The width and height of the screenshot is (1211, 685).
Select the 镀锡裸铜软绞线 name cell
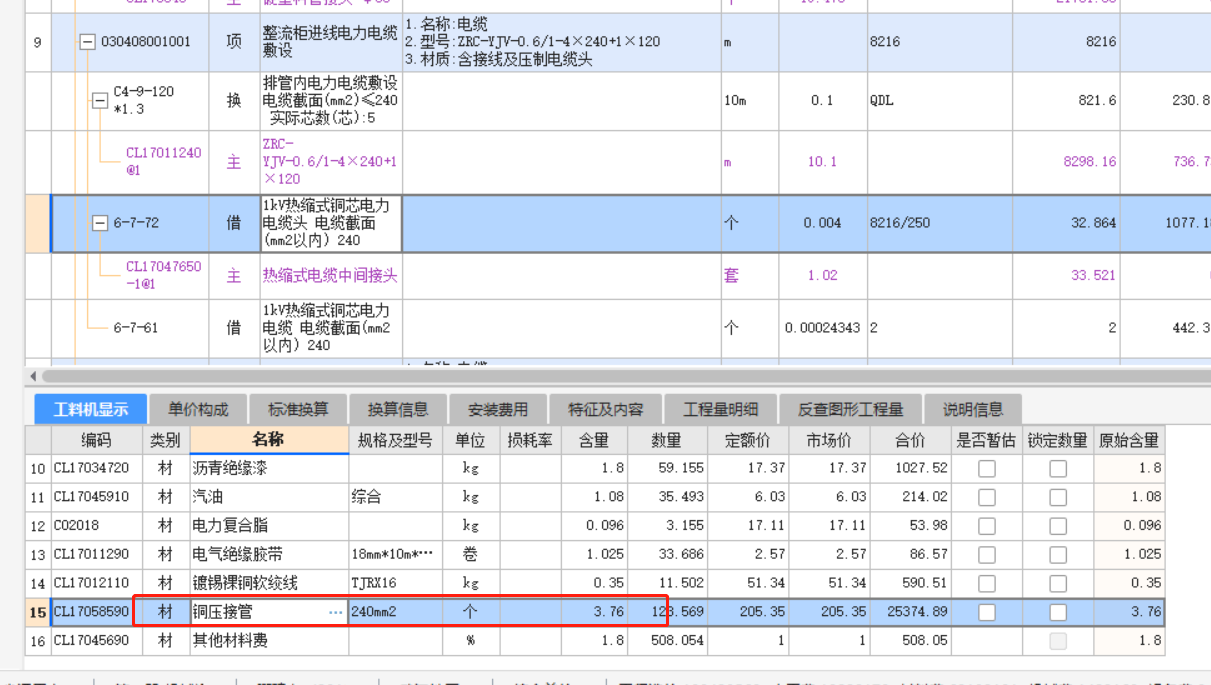click(268, 583)
